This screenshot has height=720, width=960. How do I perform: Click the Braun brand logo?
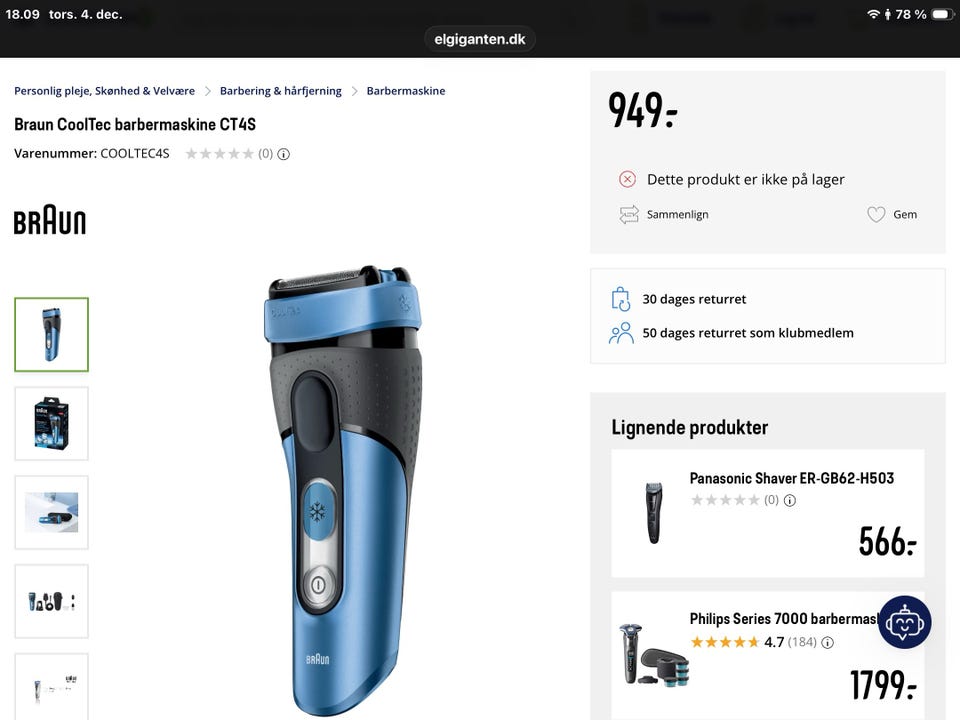point(50,220)
